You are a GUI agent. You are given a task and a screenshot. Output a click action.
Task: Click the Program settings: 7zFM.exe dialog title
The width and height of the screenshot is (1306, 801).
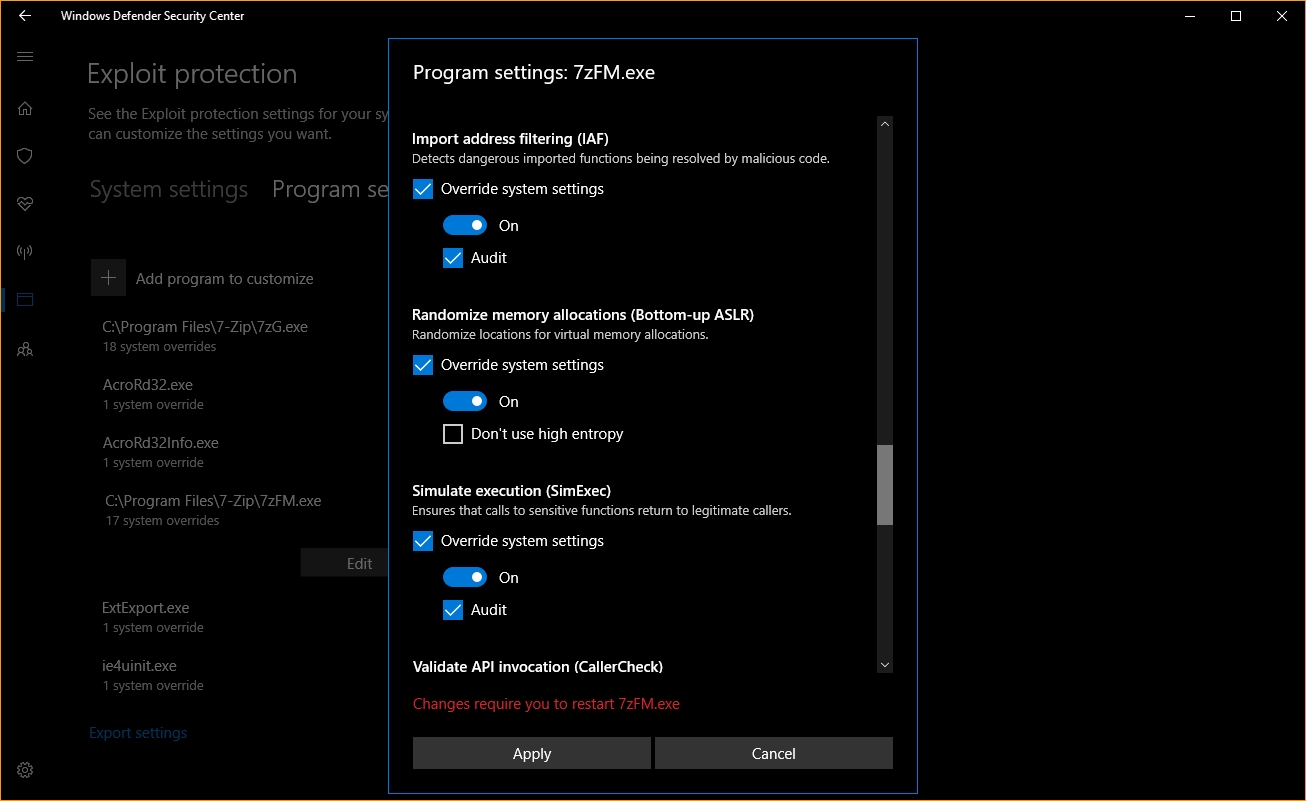[534, 72]
